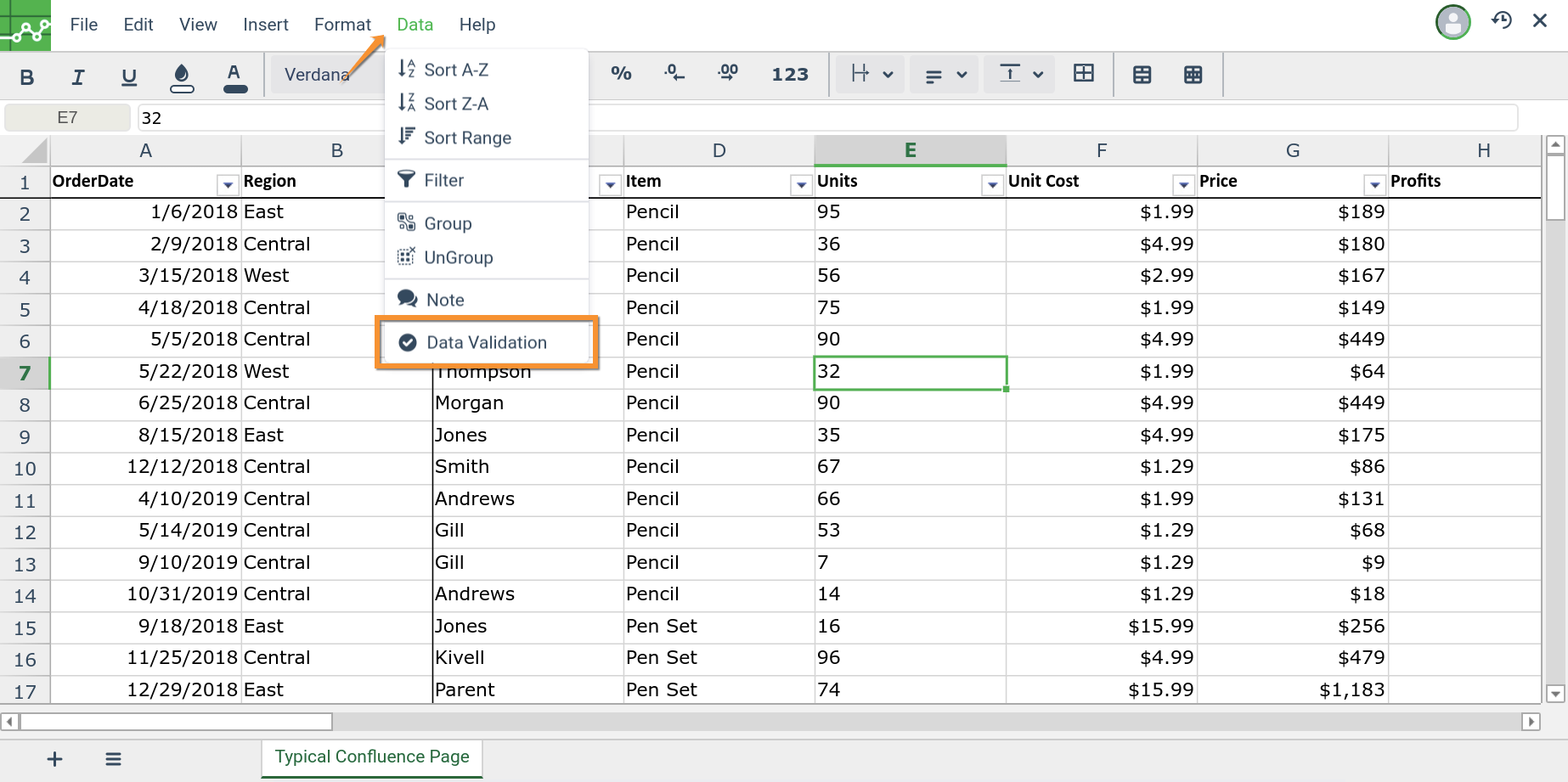
Task: Open the version history icon
Action: pyautogui.click(x=1501, y=21)
